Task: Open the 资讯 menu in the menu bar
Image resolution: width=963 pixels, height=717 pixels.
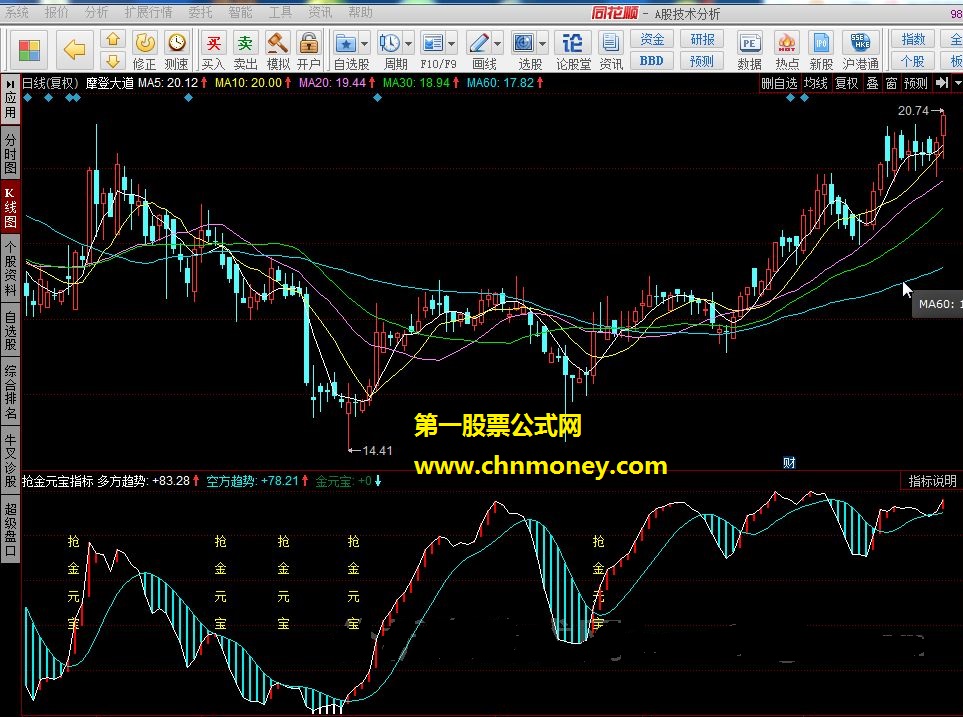Action: [320, 12]
